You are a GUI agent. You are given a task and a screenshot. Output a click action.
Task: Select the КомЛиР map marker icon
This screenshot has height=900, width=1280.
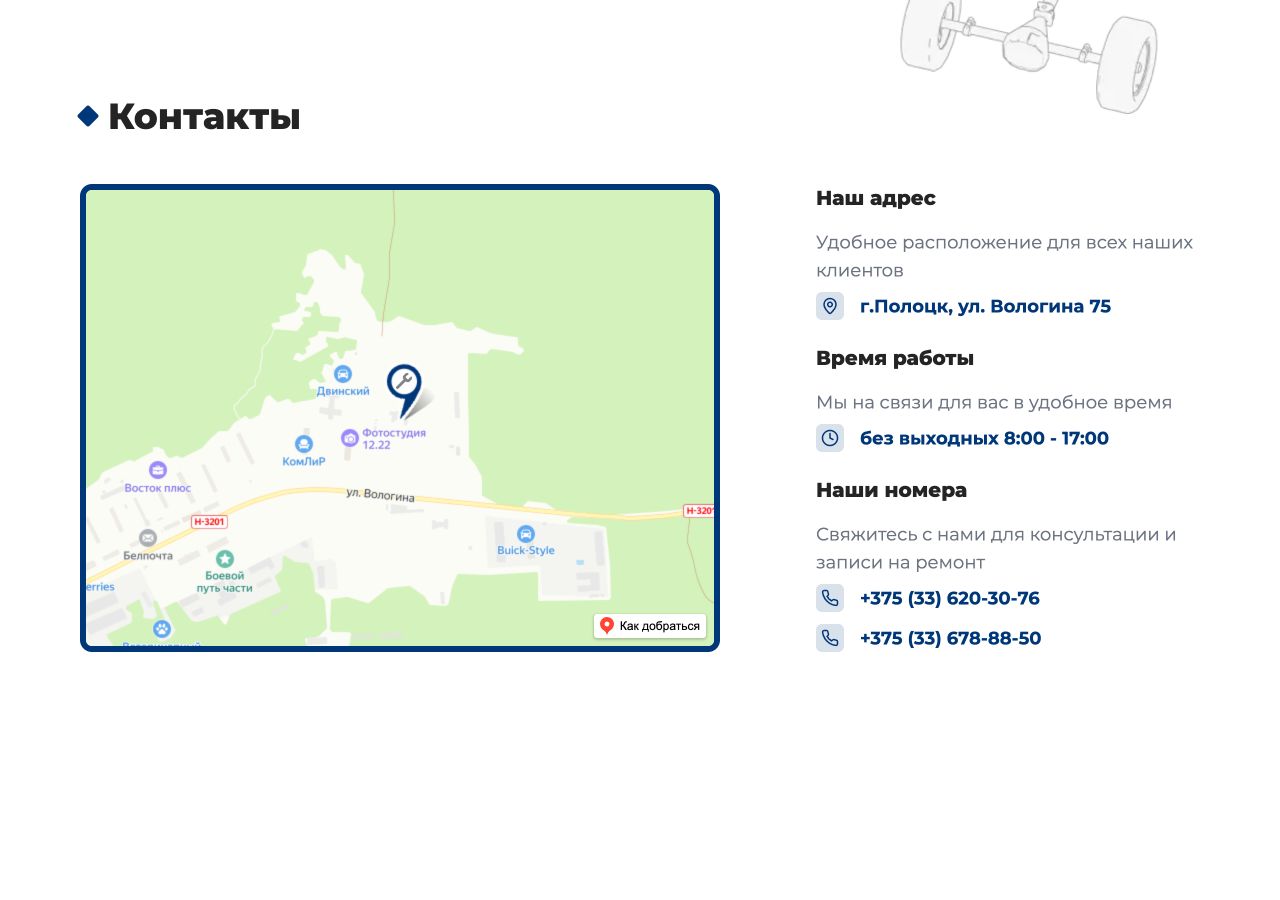[x=304, y=444]
